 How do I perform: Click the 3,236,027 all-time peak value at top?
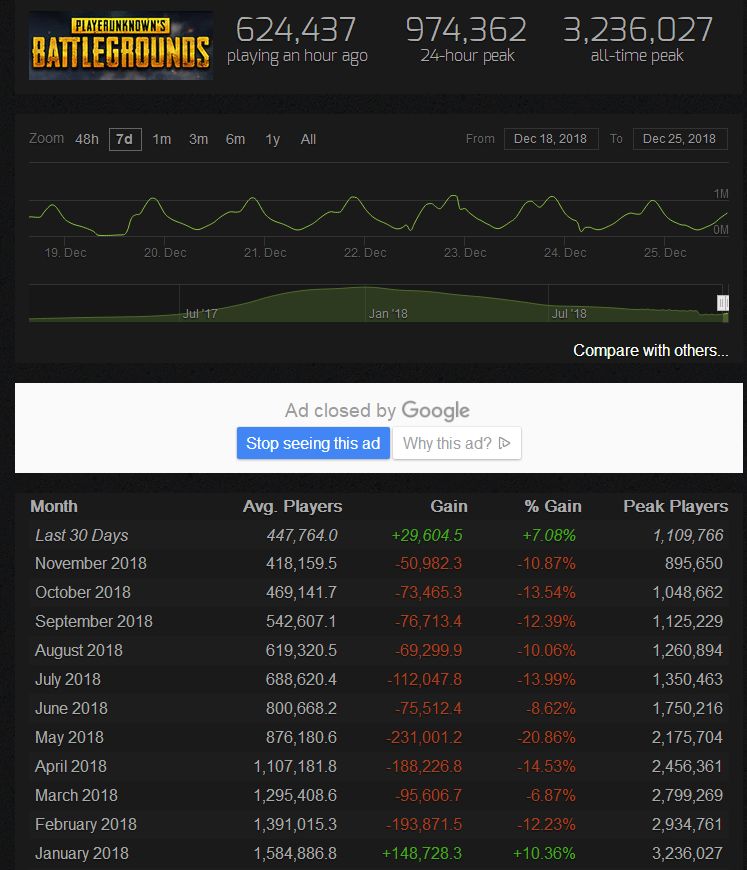pyautogui.click(x=638, y=29)
